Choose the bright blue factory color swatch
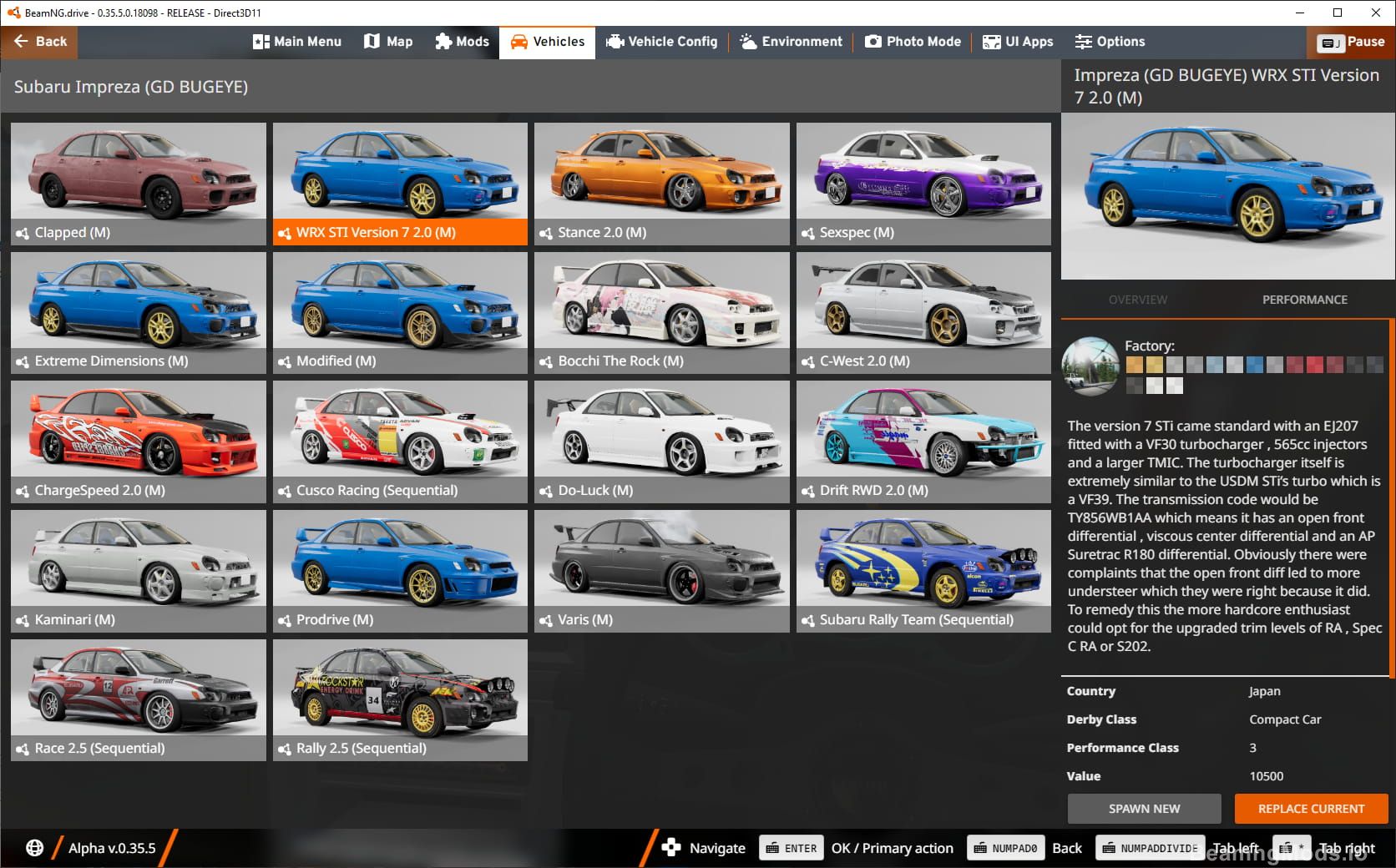This screenshot has width=1396, height=868. click(1255, 365)
